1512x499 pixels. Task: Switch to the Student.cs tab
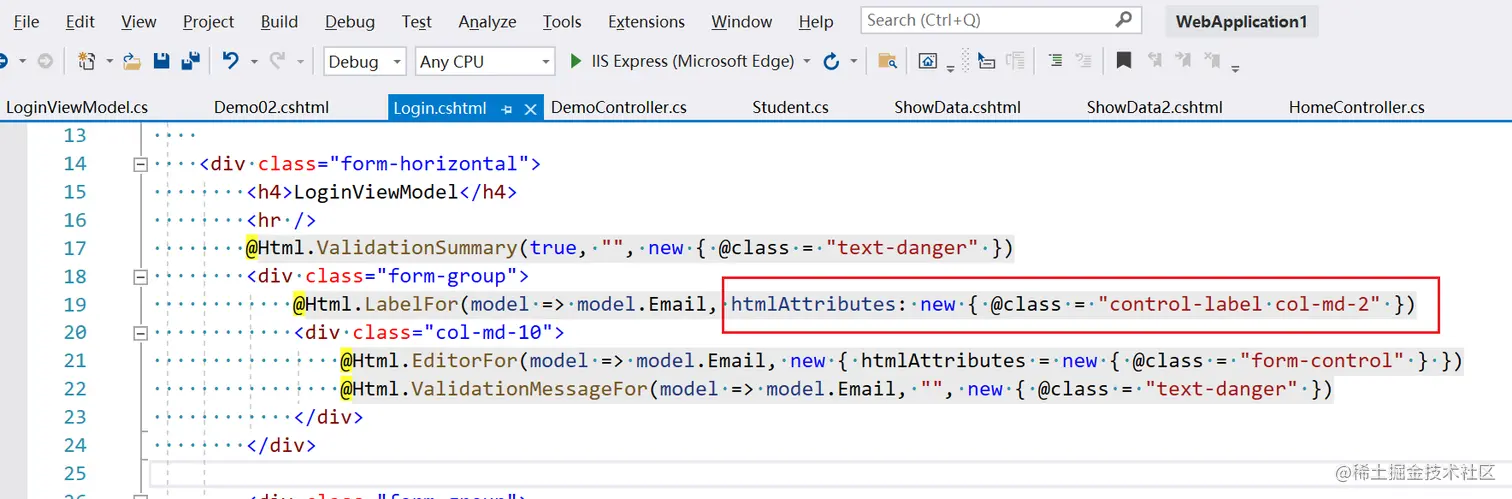pos(790,107)
